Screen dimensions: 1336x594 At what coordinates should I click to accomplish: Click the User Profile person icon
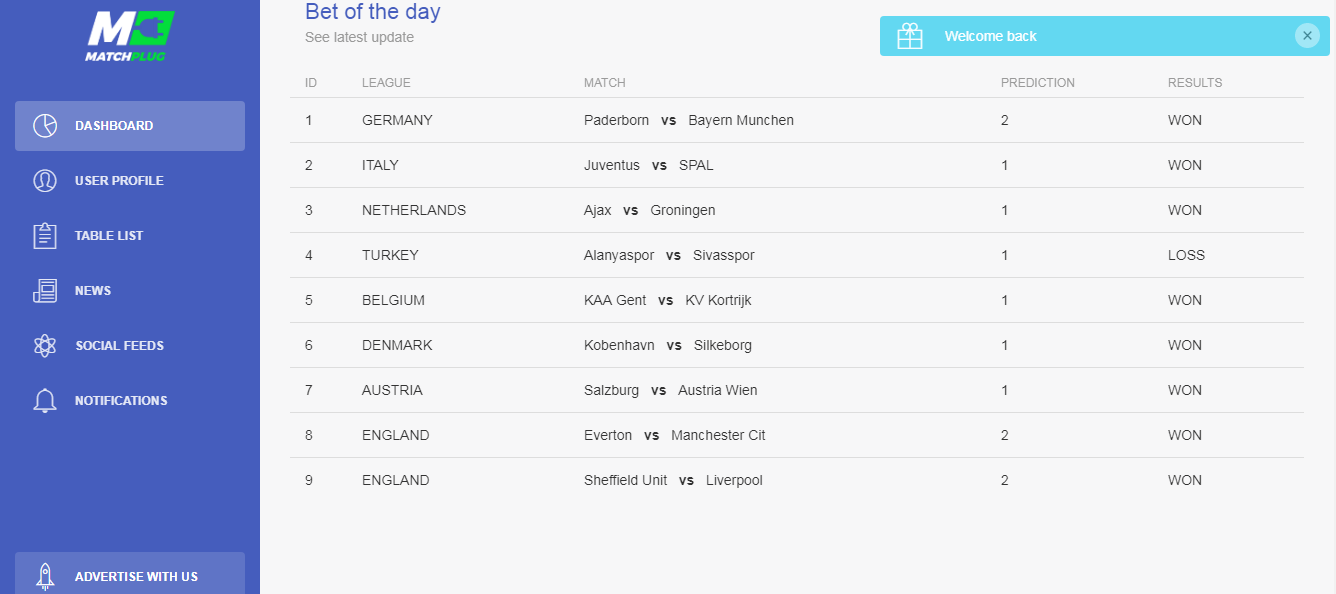tap(45, 181)
